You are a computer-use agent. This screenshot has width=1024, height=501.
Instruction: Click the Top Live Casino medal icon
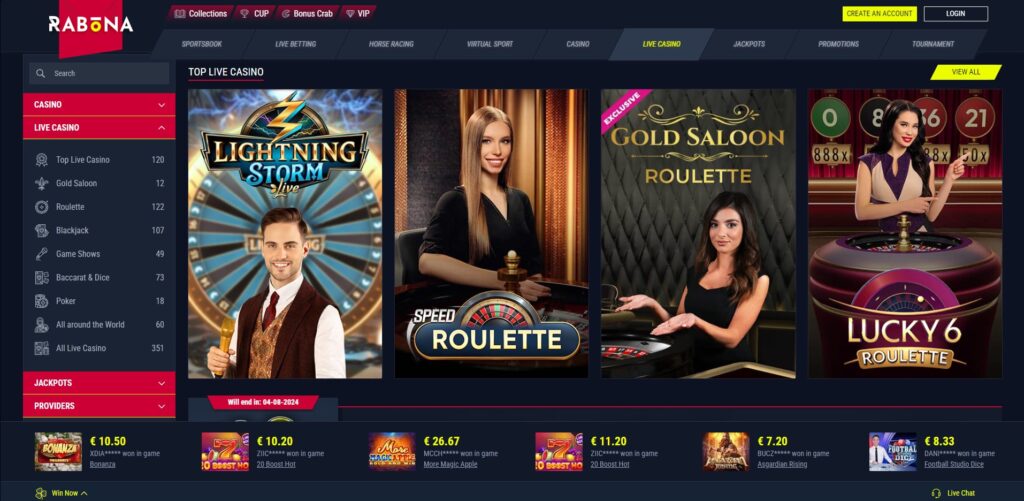point(41,160)
